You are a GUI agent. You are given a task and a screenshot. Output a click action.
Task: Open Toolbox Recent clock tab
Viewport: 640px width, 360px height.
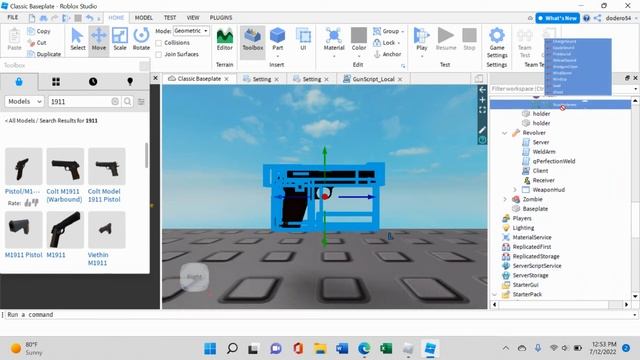[93, 82]
